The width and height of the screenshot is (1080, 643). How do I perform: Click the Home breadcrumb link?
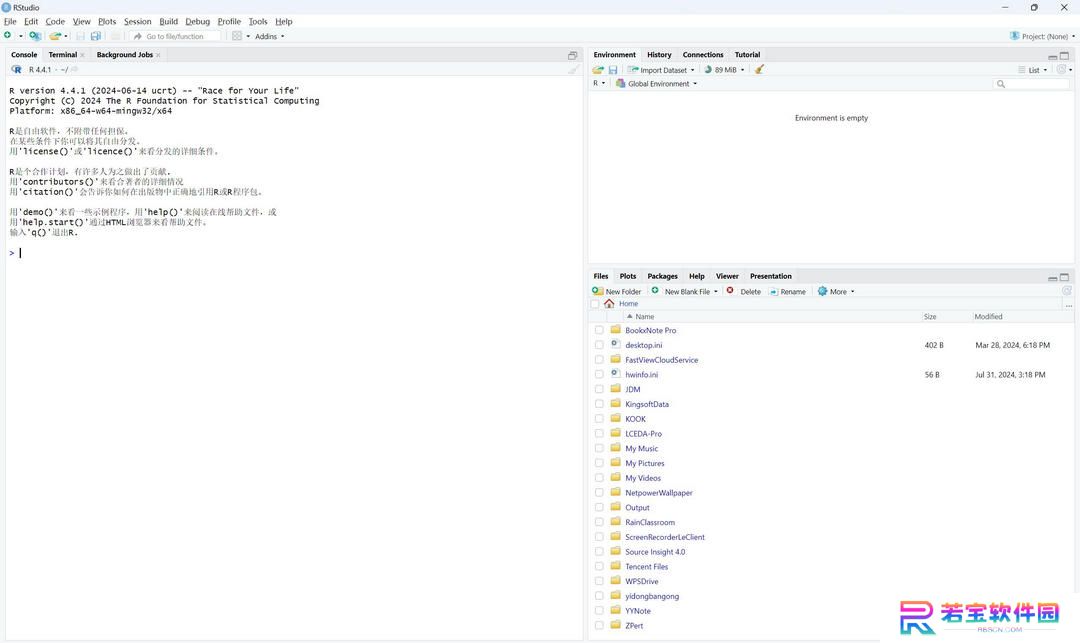coord(628,304)
